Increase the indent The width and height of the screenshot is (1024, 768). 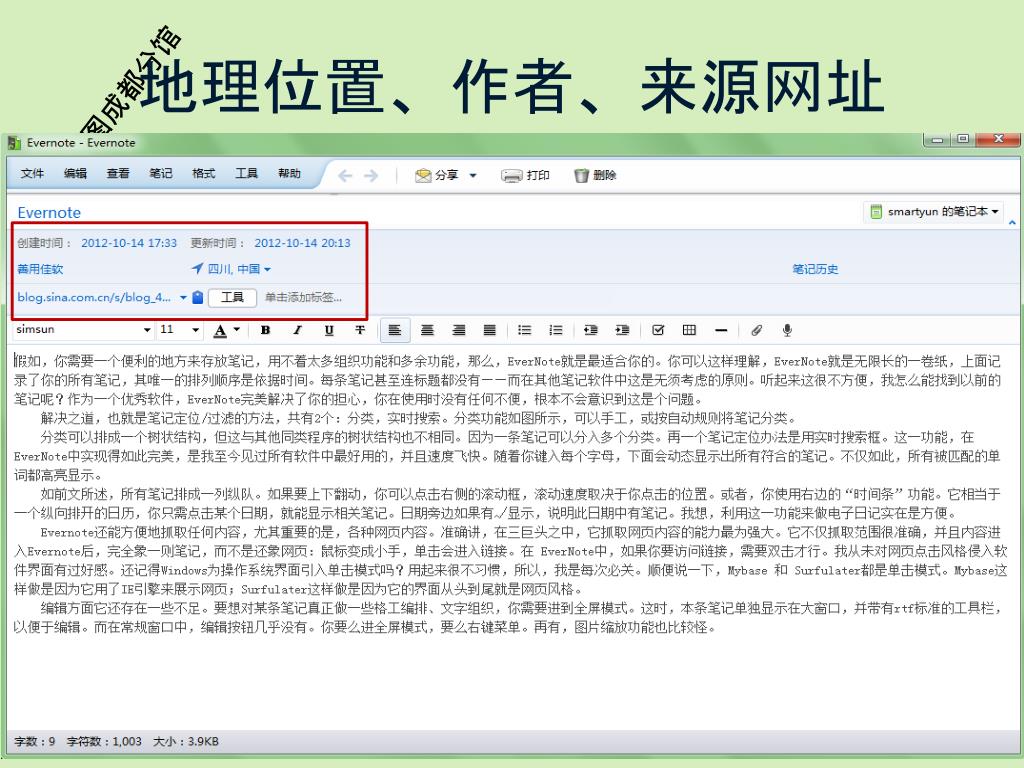click(622, 330)
